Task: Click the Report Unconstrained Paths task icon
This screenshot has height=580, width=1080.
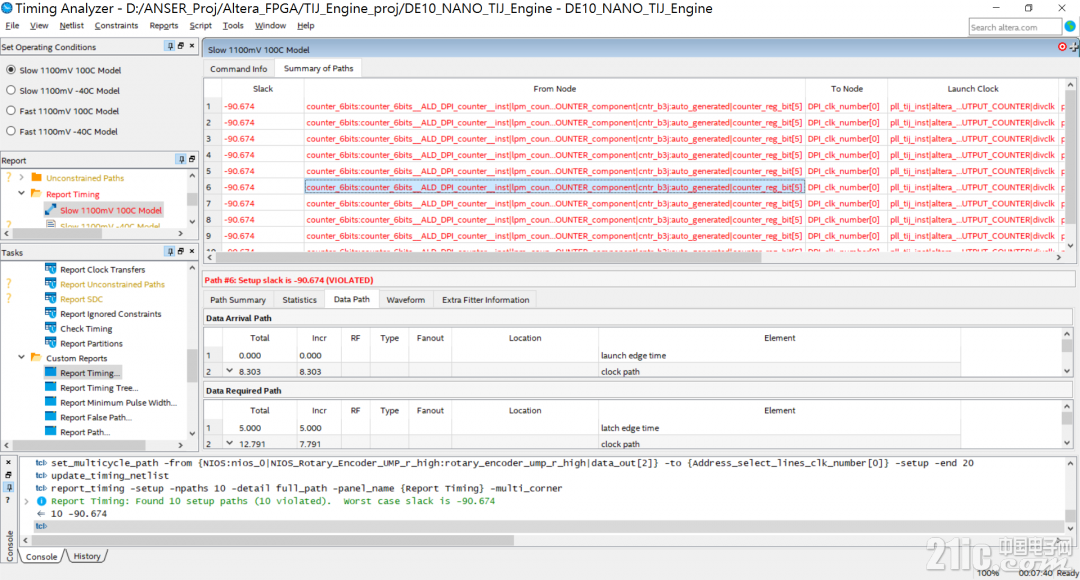Action: tap(50, 283)
